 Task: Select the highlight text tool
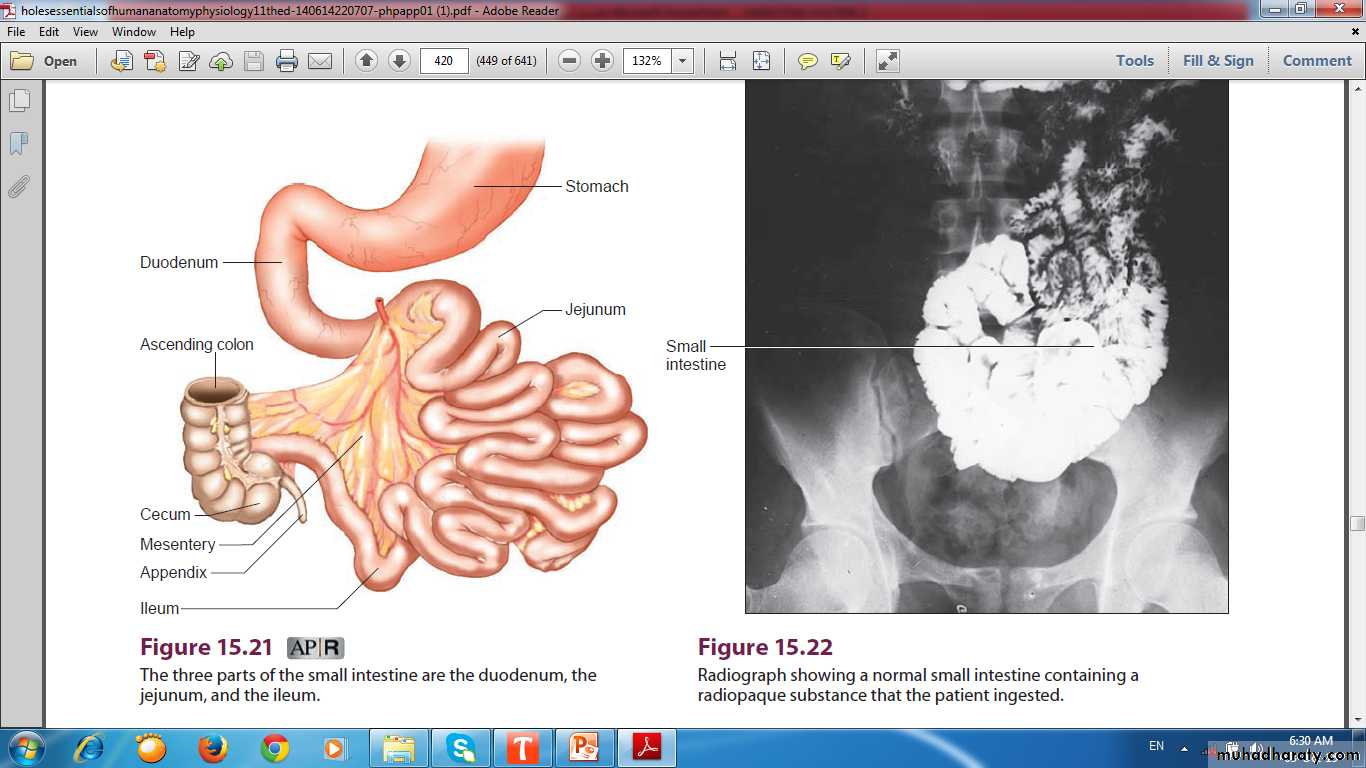[x=840, y=61]
